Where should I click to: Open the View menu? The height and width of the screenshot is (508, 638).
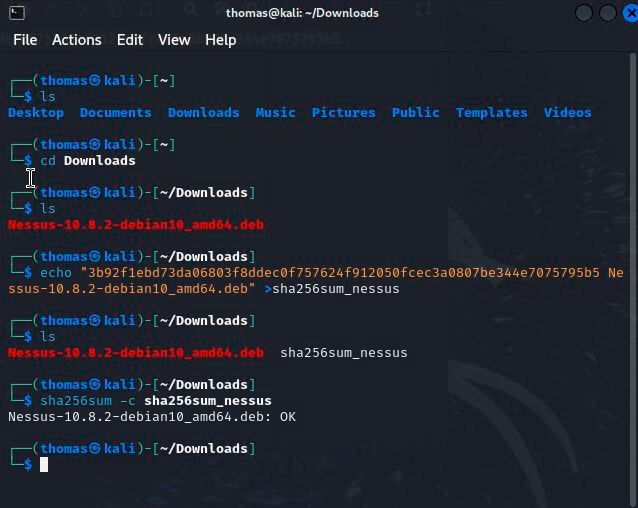(x=173, y=40)
